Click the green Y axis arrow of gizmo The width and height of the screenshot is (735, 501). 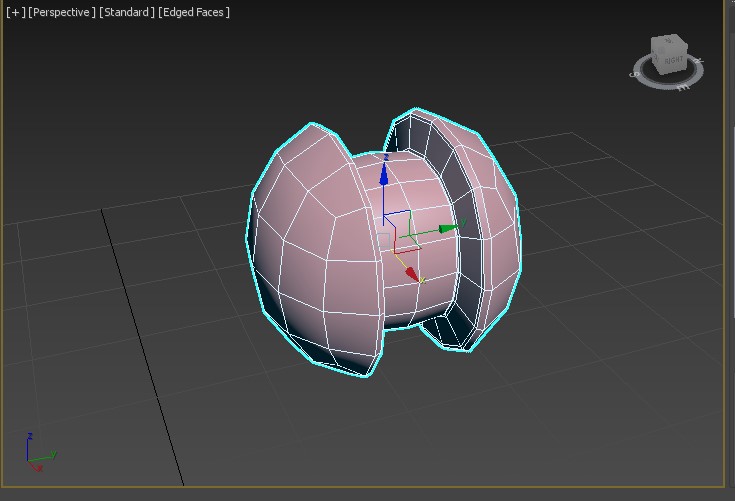(449, 229)
